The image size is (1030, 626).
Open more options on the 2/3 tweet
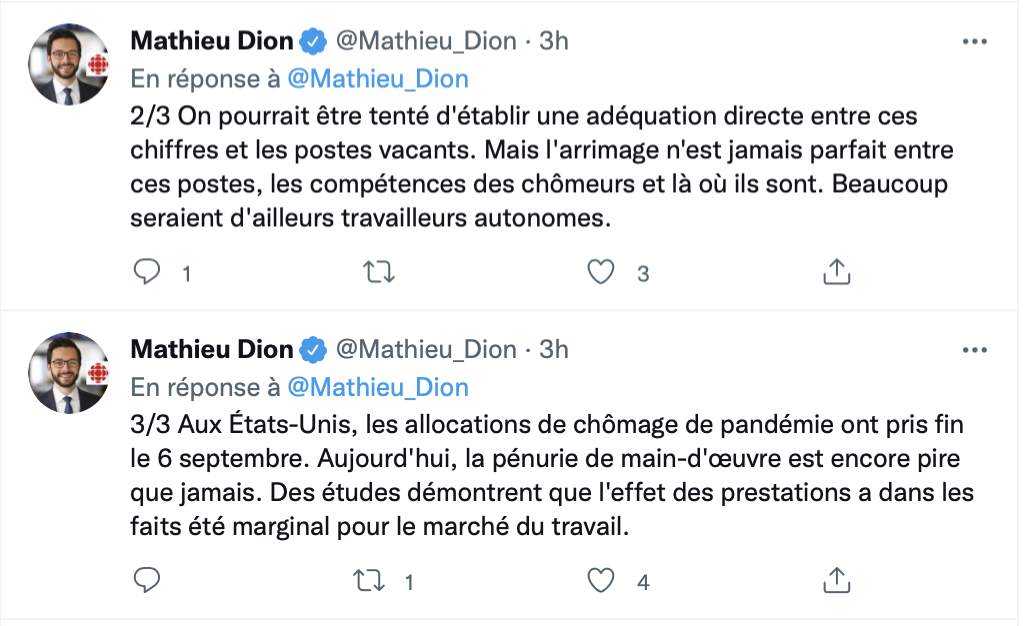pos(974,42)
